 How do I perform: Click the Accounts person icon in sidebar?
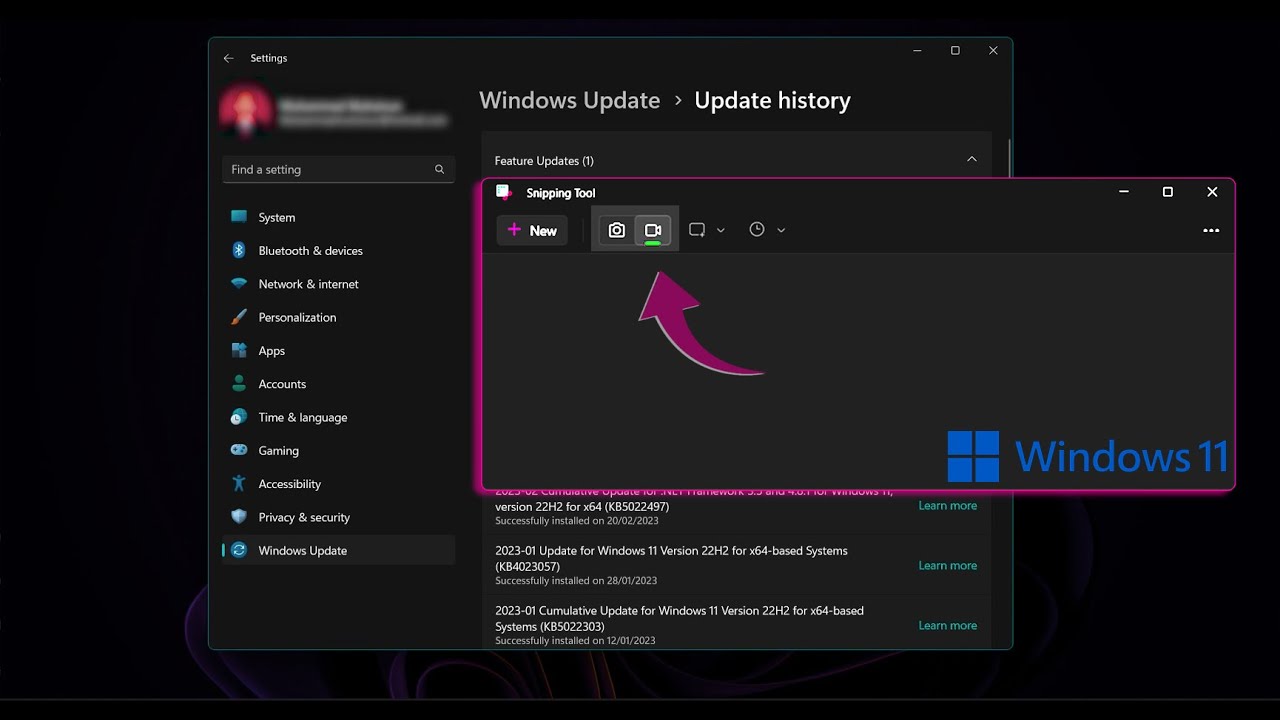[239, 384]
